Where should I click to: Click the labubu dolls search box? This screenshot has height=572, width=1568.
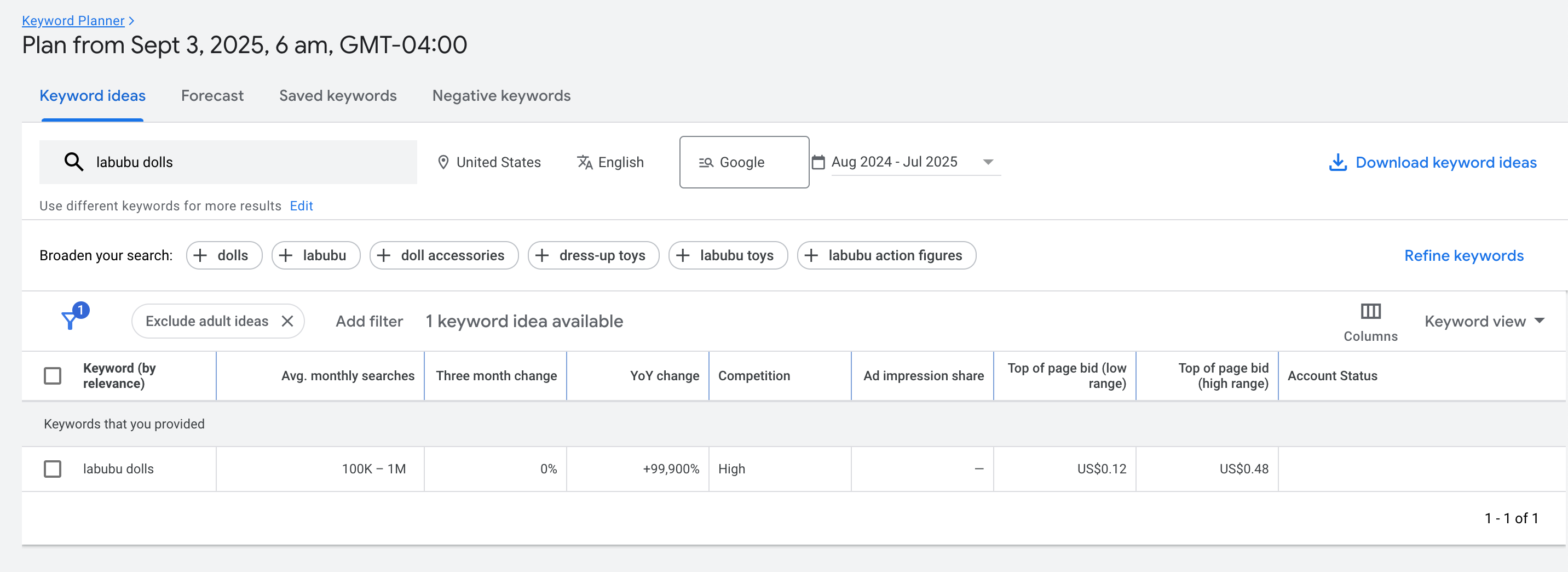click(228, 162)
